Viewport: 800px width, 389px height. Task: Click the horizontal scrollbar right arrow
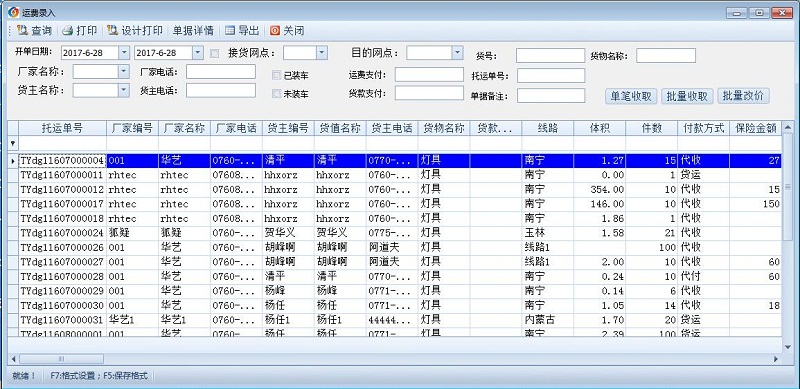click(776, 359)
